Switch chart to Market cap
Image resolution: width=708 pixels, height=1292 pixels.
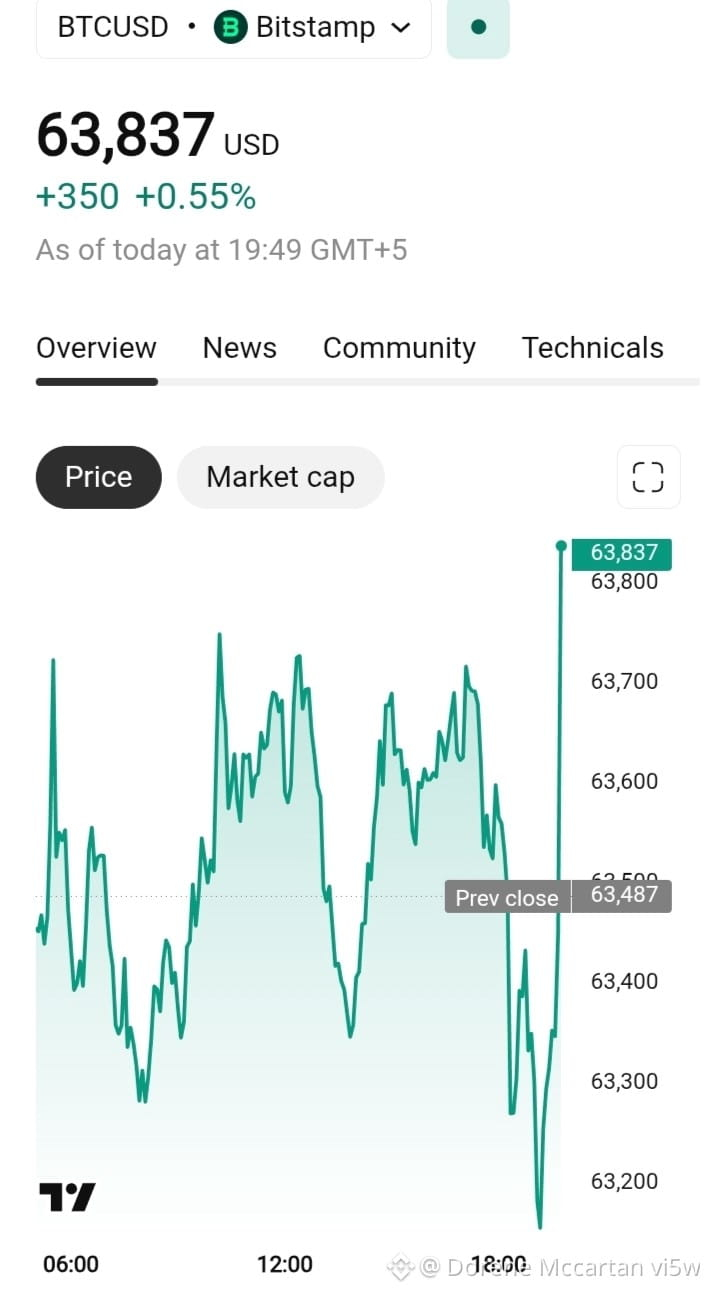pyautogui.click(x=280, y=477)
